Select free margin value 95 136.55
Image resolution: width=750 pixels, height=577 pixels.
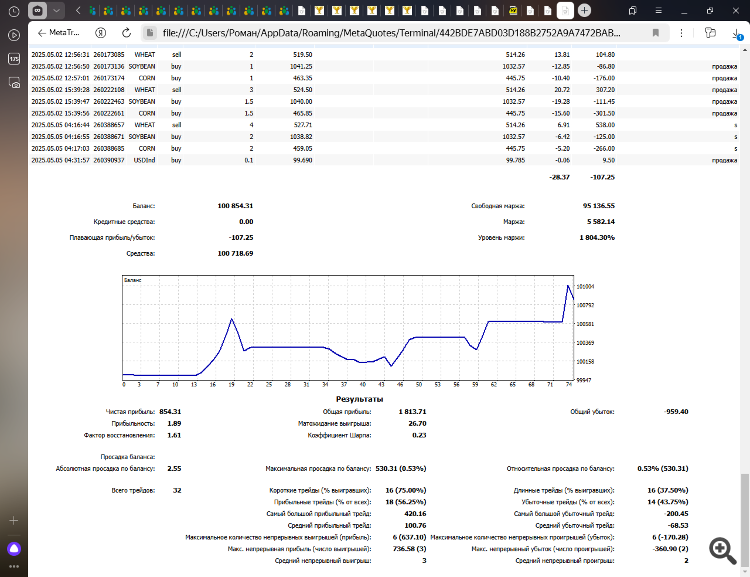(x=598, y=206)
